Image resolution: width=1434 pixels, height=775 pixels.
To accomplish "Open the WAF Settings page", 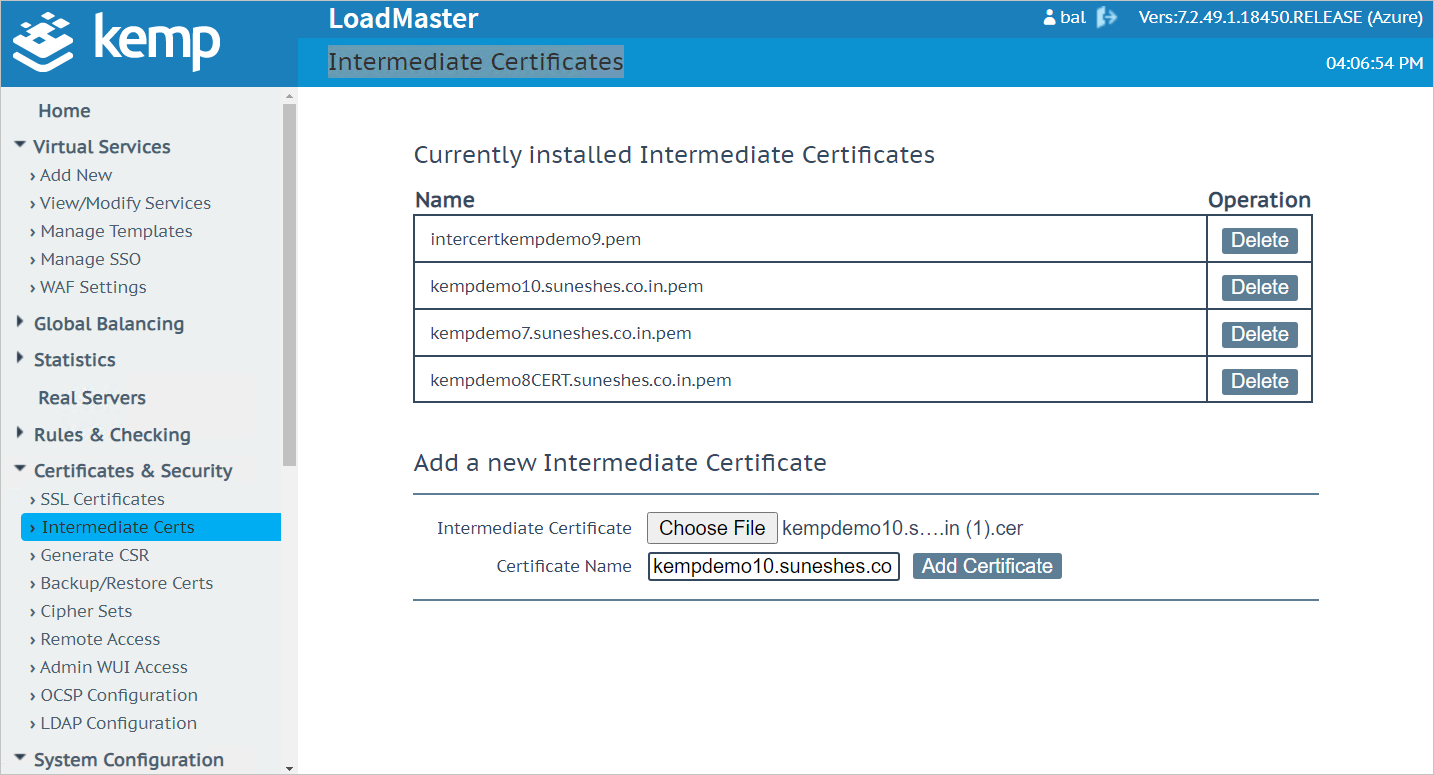I will (92, 286).
